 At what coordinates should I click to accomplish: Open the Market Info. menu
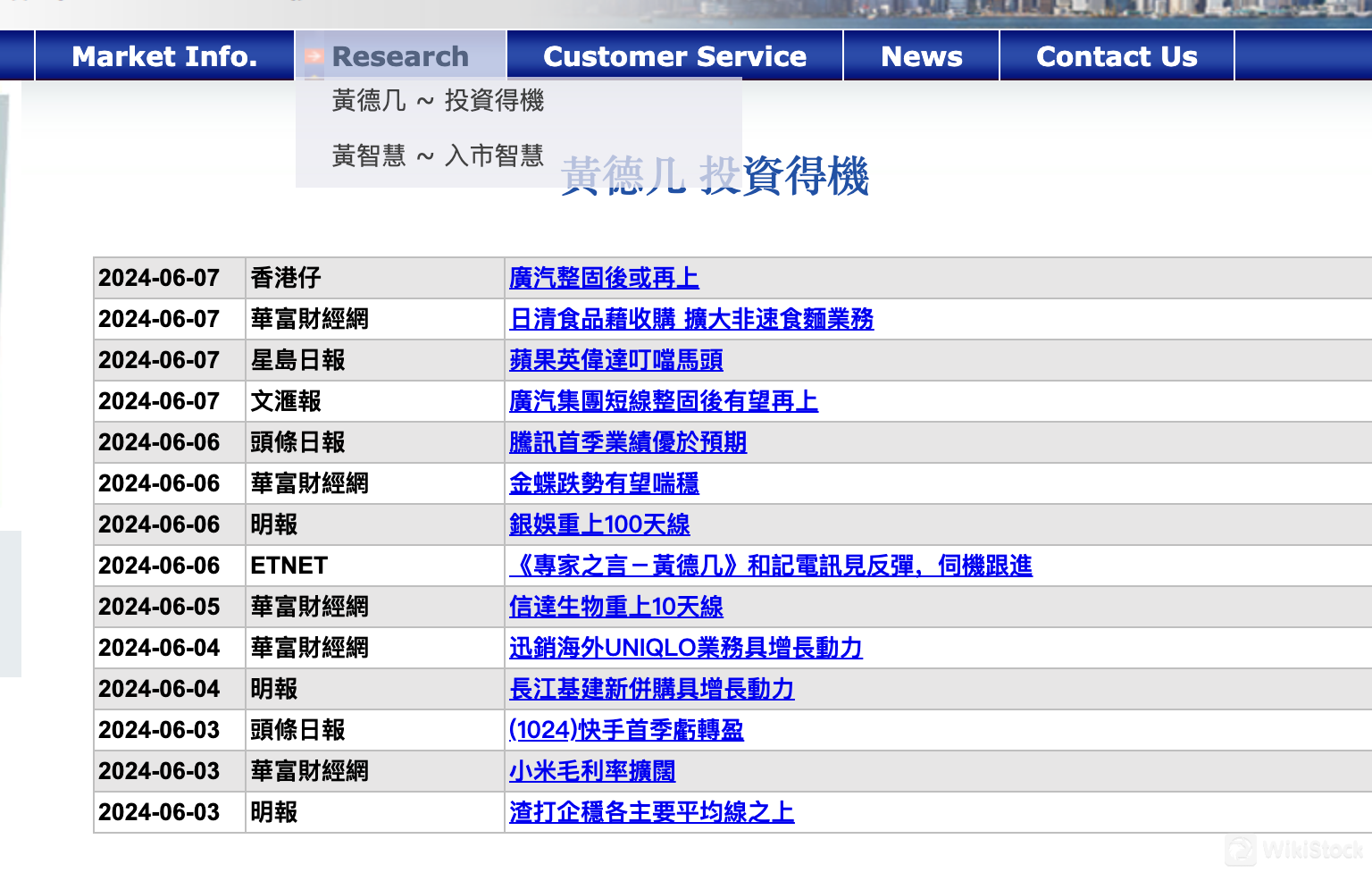click(164, 56)
